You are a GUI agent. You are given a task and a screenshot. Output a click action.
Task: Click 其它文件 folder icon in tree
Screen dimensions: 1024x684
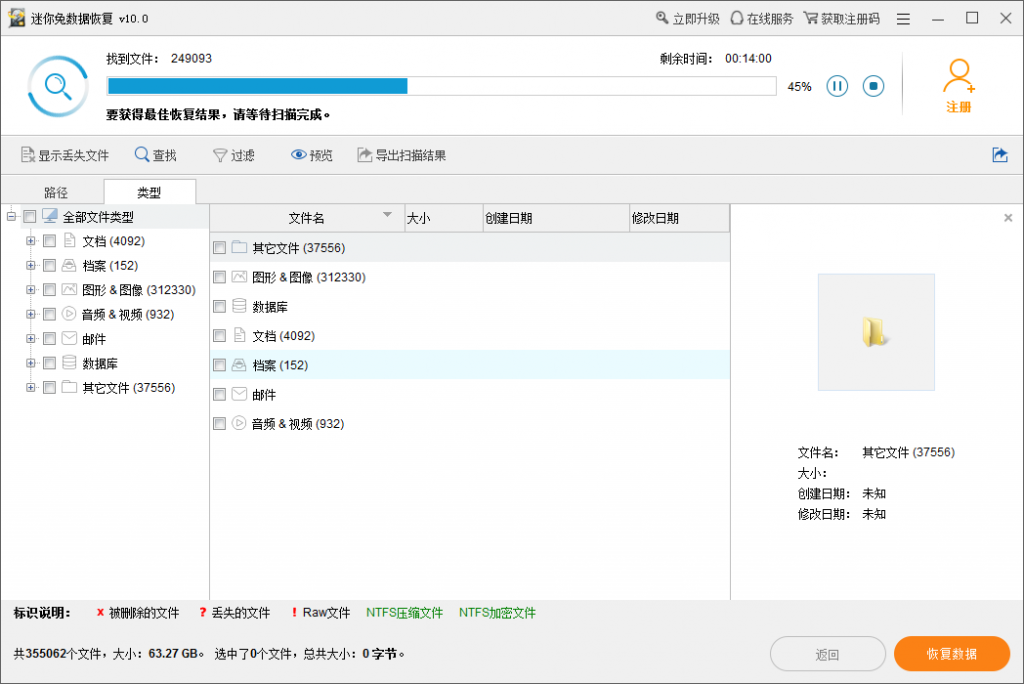[69, 387]
